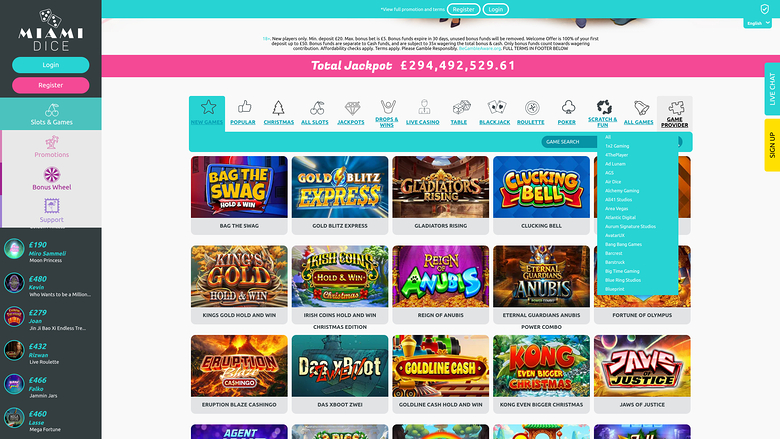The height and width of the screenshot is (439, 780).
Task: Select Drops & Wins category
Action: pyautogui.click(x=387, y=113)
